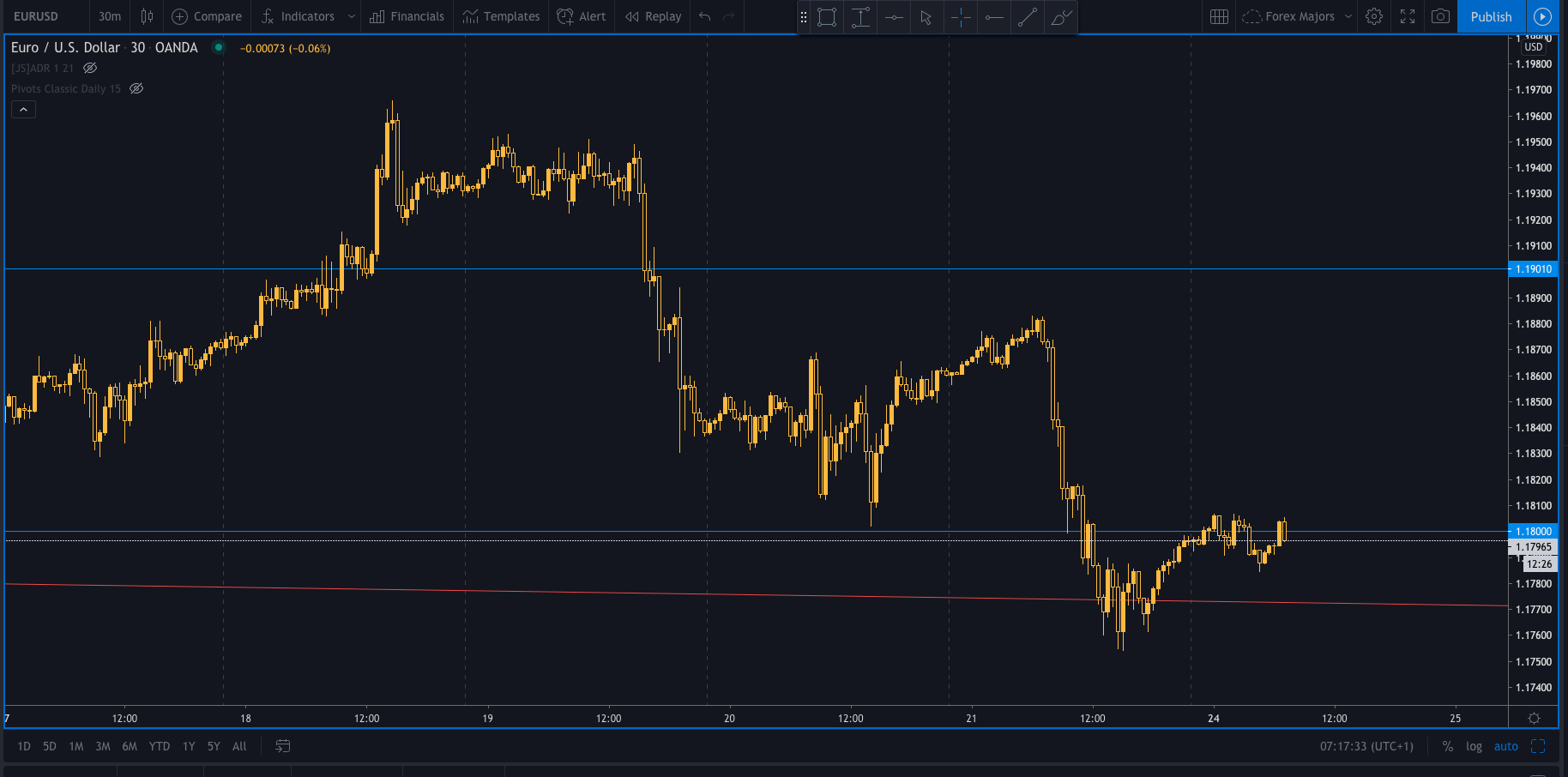Select the 3M time range
The image size is (1568, 777).
pyautogui.click(x=103, y=746)
